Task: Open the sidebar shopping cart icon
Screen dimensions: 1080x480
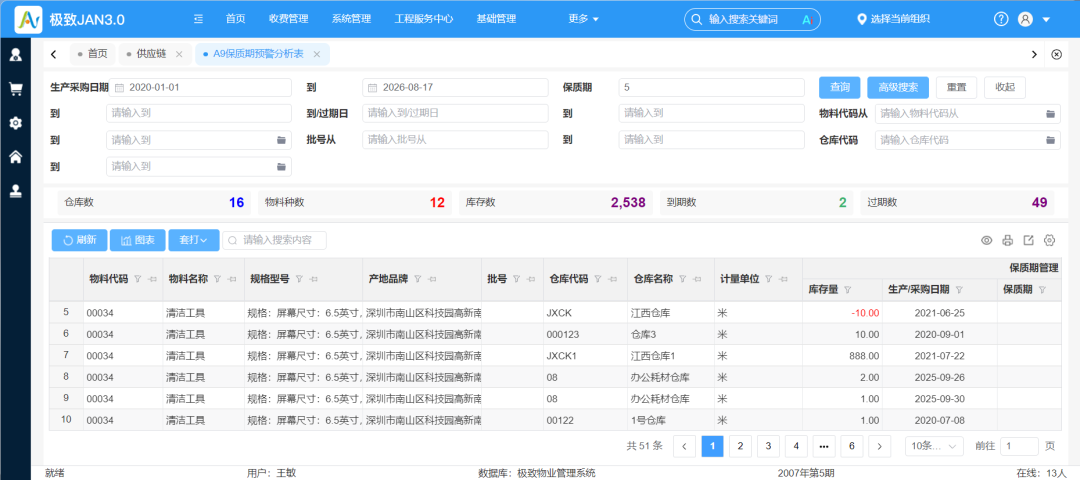Action: tap(15, 89)
